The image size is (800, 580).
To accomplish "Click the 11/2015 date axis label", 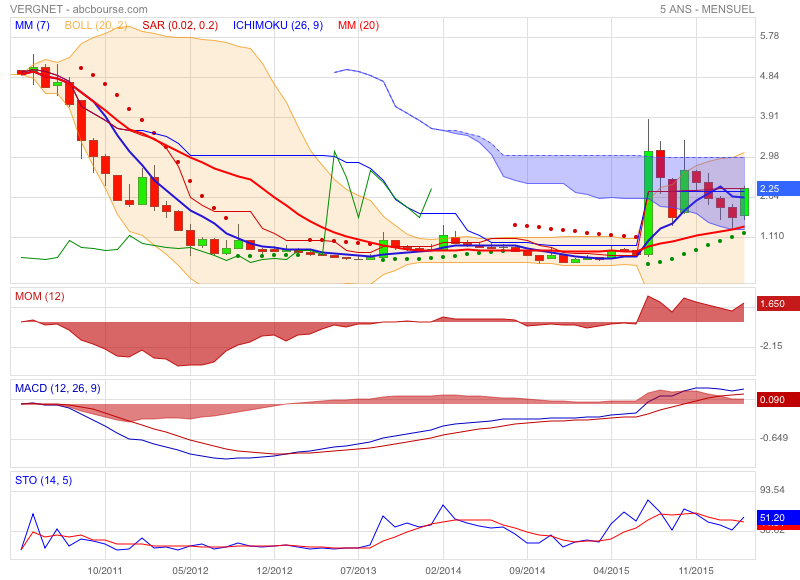I will point(696,570).
